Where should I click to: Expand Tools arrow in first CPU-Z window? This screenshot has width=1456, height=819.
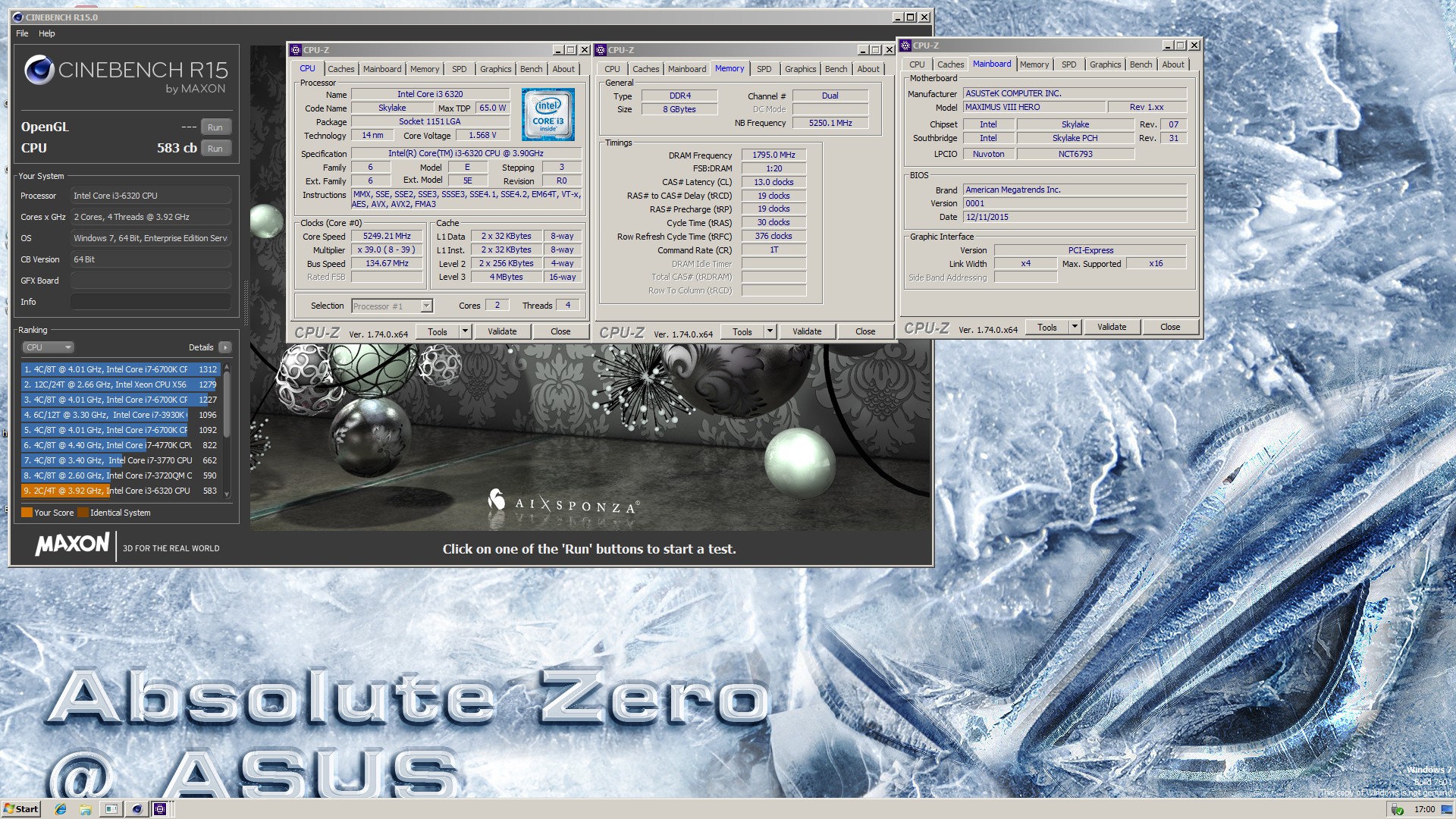tap(465, 331)
